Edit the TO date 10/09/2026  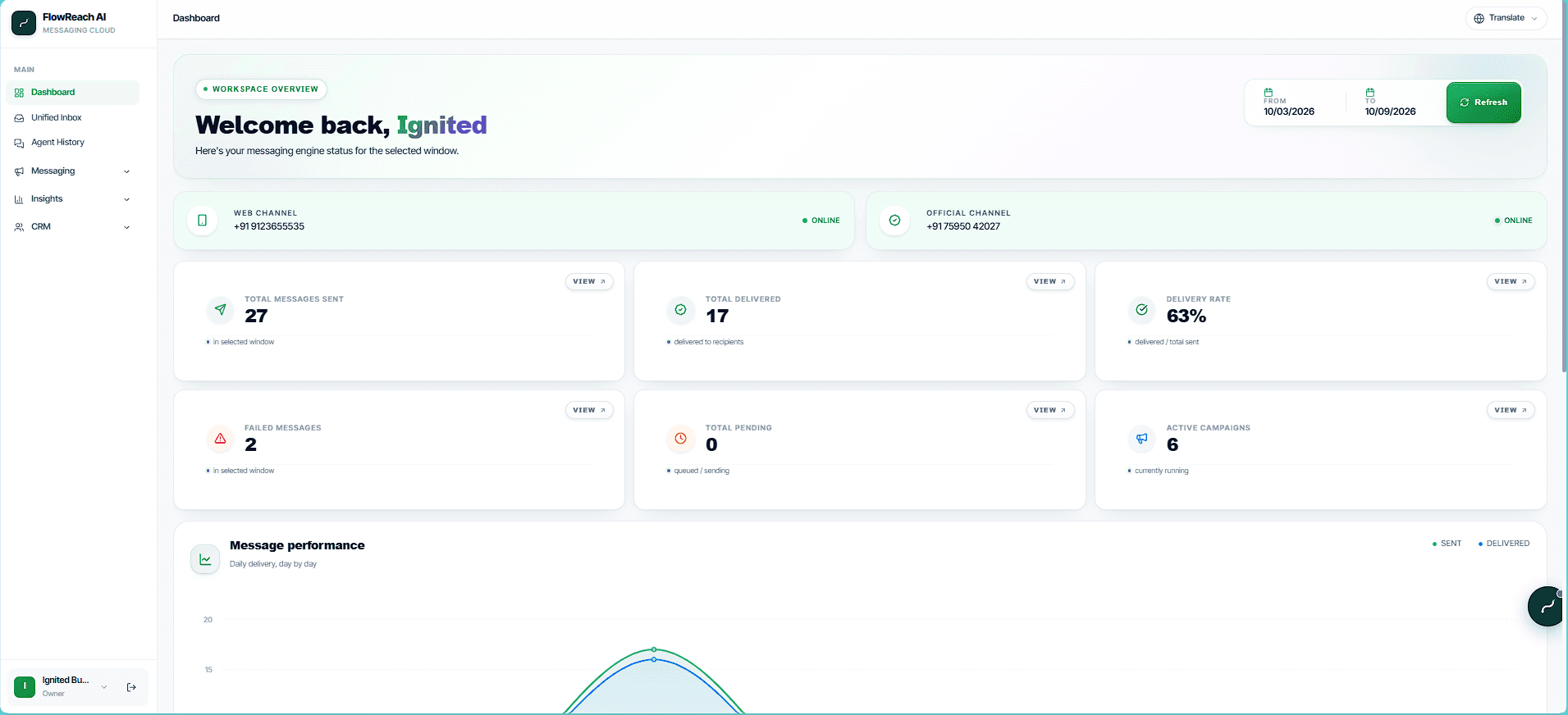[1391, 112]
